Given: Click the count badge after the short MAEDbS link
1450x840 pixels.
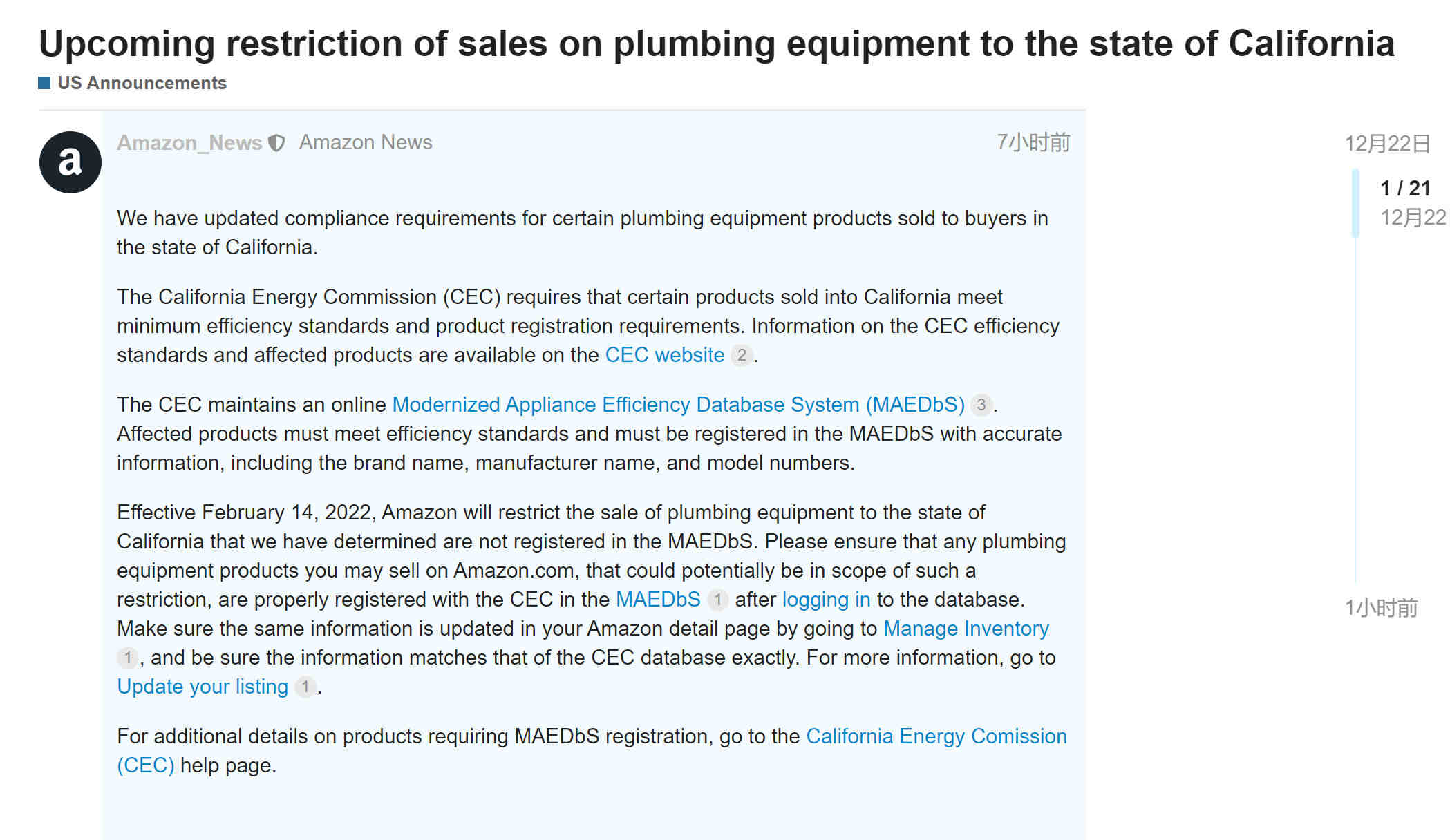Looking at the screenshot, I should pyautogui.click(x=717, y=600).
